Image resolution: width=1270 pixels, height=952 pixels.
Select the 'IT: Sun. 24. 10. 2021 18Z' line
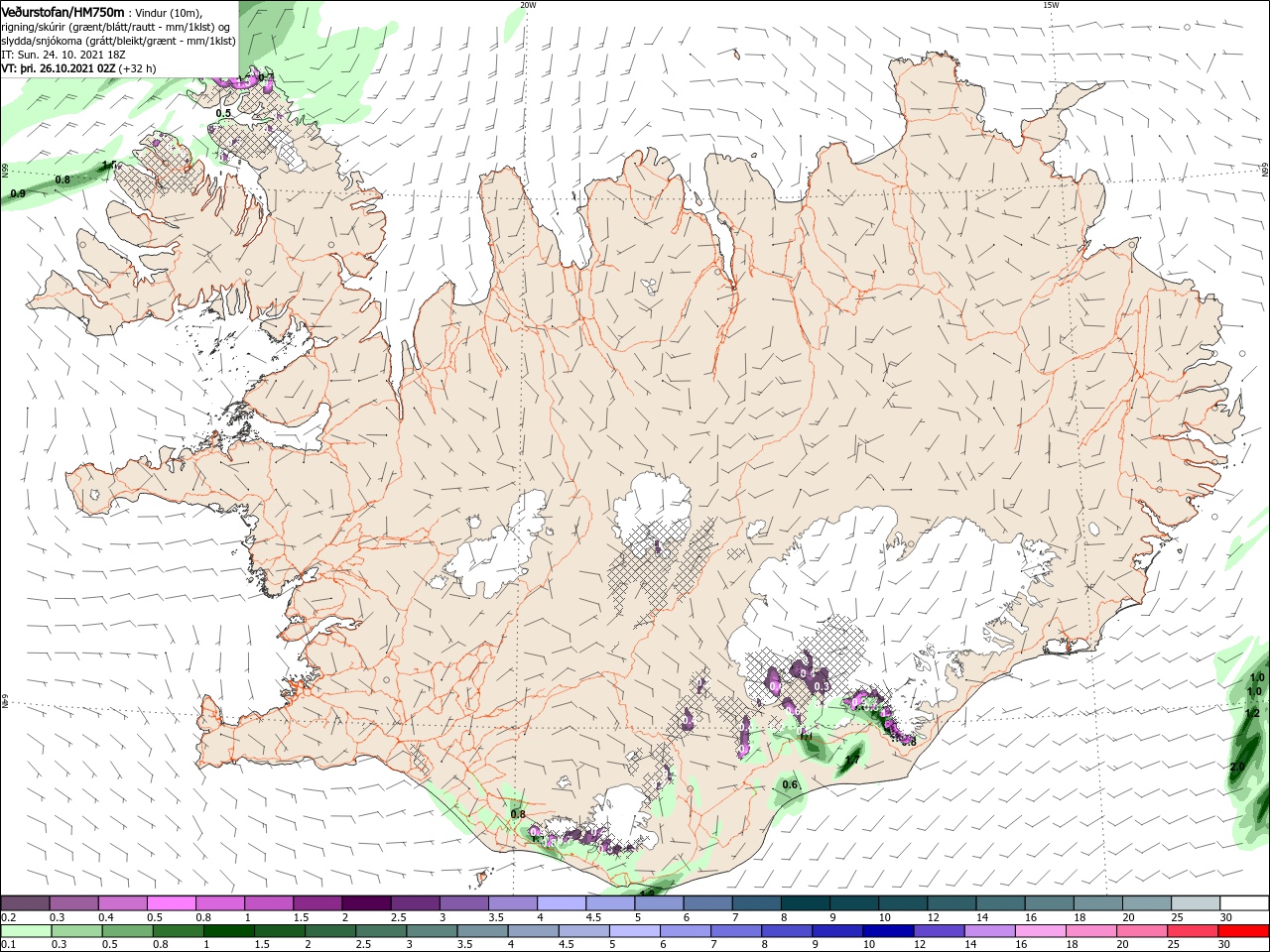tap(65, 55)
